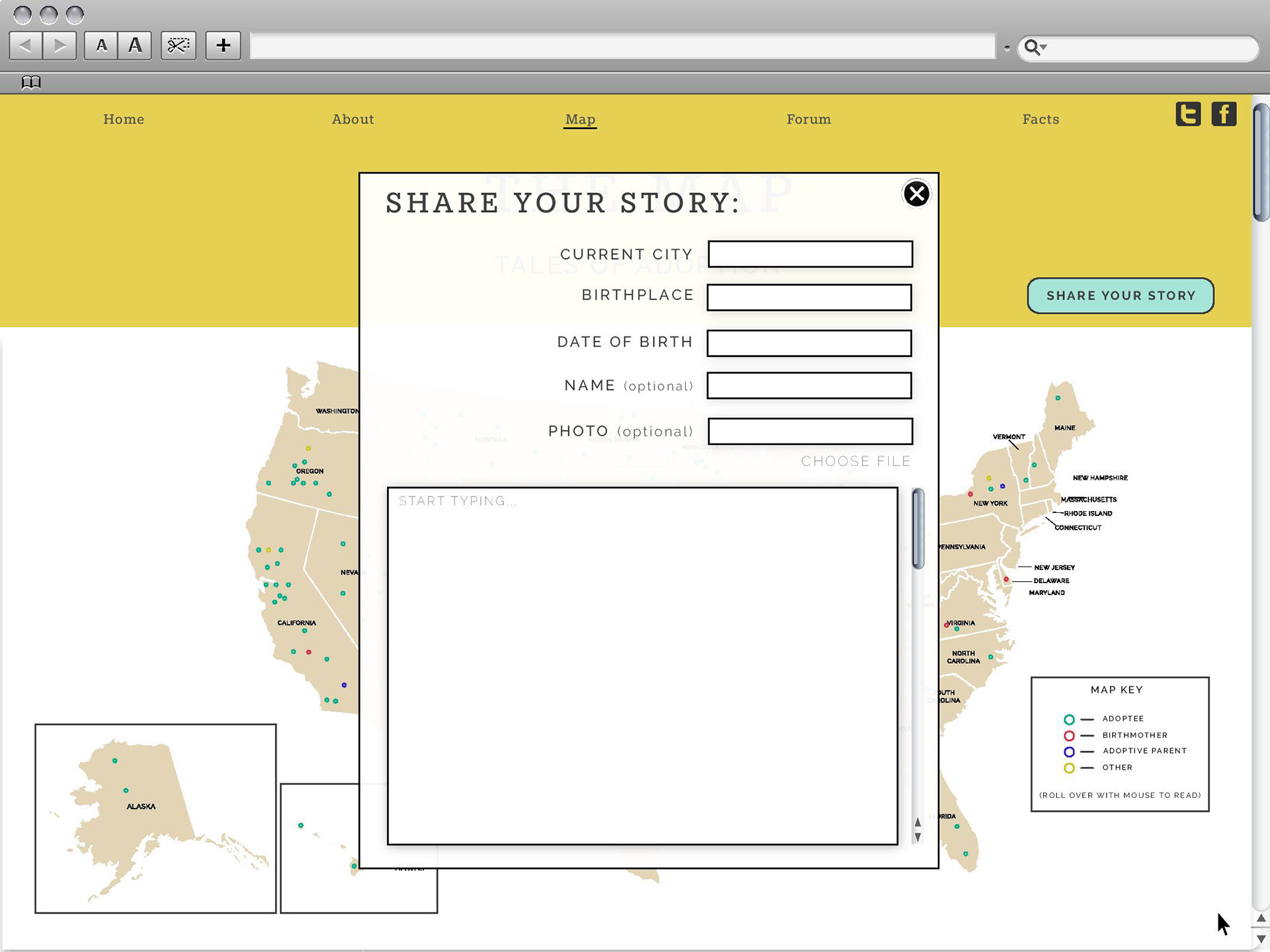Click the browser address bar
This screenshot has width=1270, height=952.
coord(622,46)
